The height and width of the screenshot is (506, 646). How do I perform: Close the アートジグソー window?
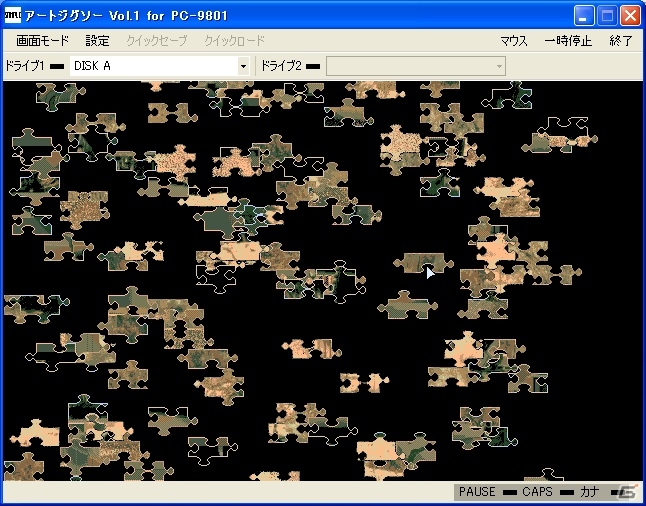pos(630,16)
